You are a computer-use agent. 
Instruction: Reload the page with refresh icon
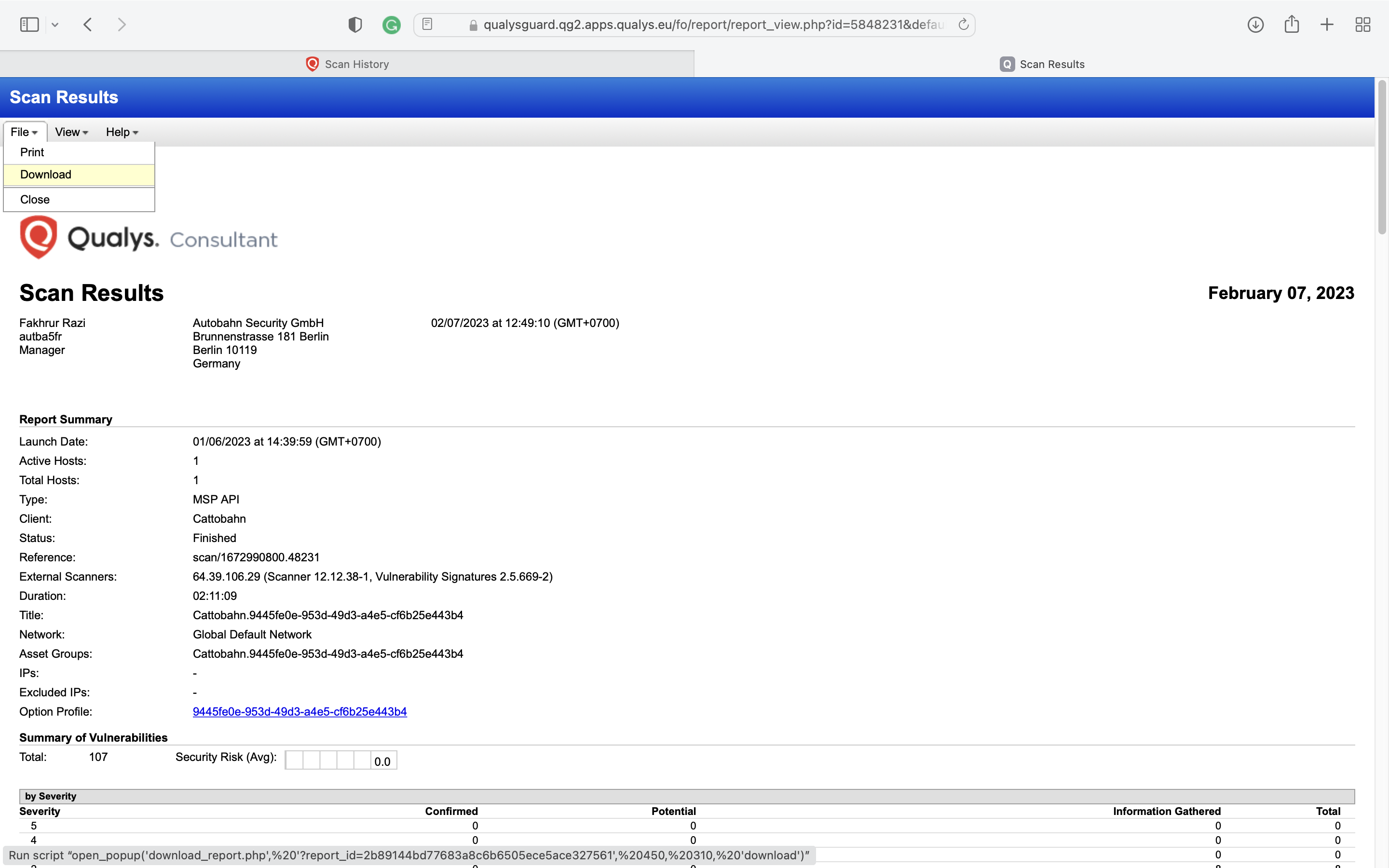click(963, 24)
